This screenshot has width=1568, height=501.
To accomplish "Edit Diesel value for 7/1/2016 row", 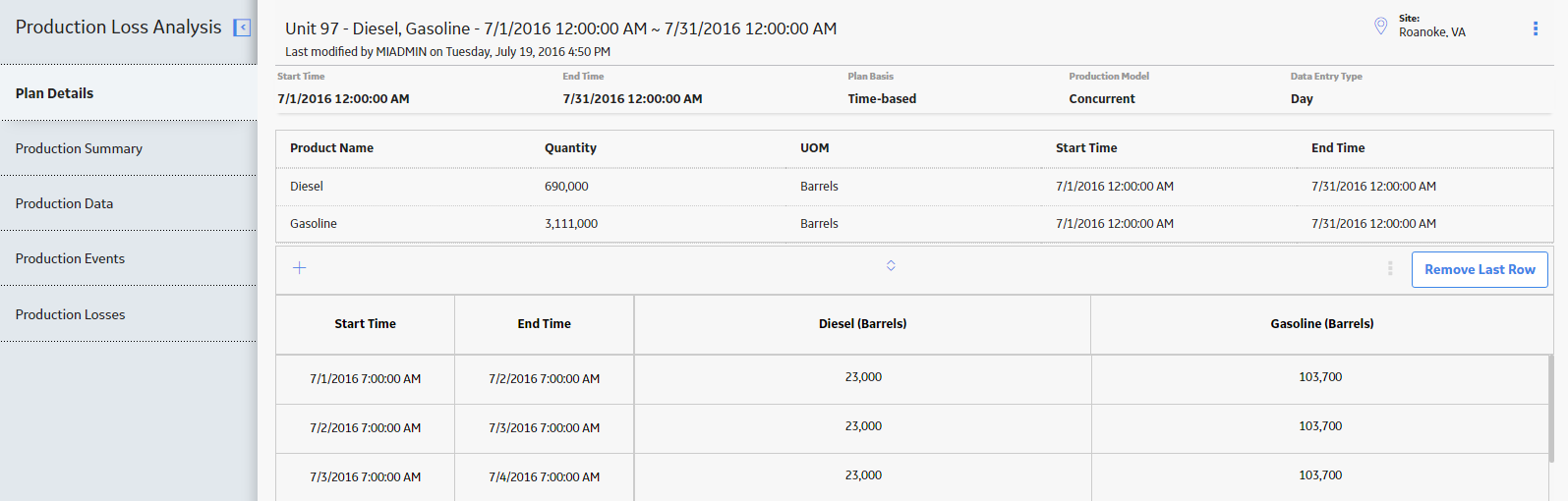I will [863, 377].
